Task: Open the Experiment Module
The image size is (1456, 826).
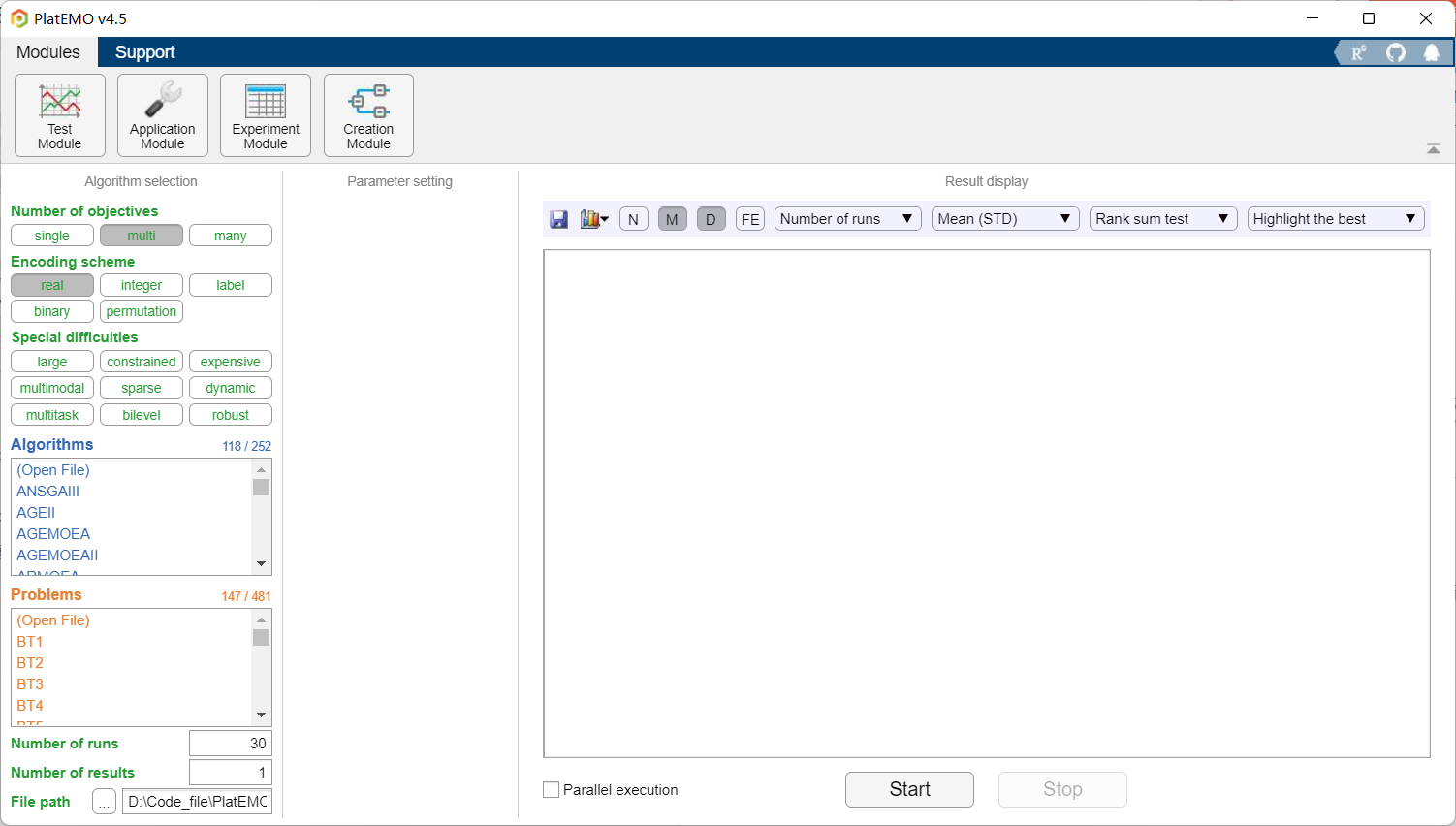Action: [x=266, y=115]
